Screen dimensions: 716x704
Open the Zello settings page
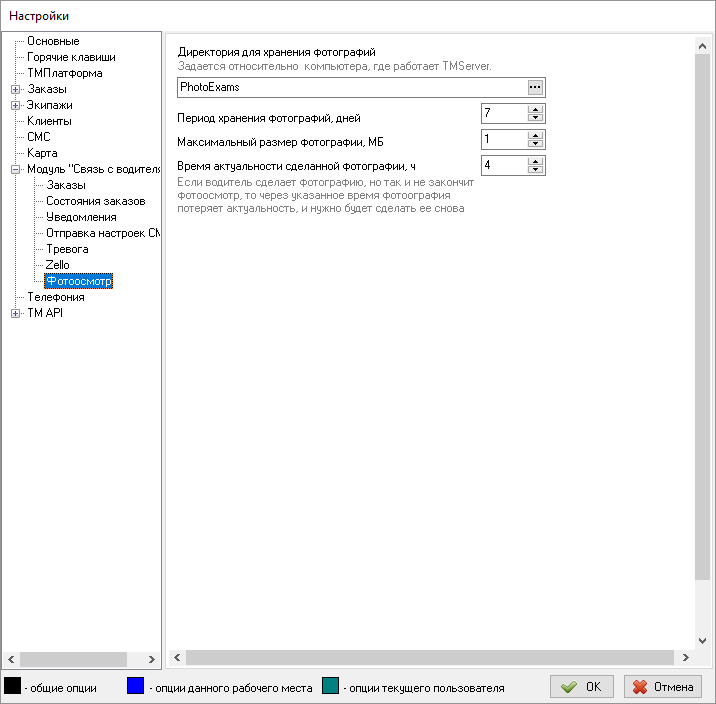58,265
